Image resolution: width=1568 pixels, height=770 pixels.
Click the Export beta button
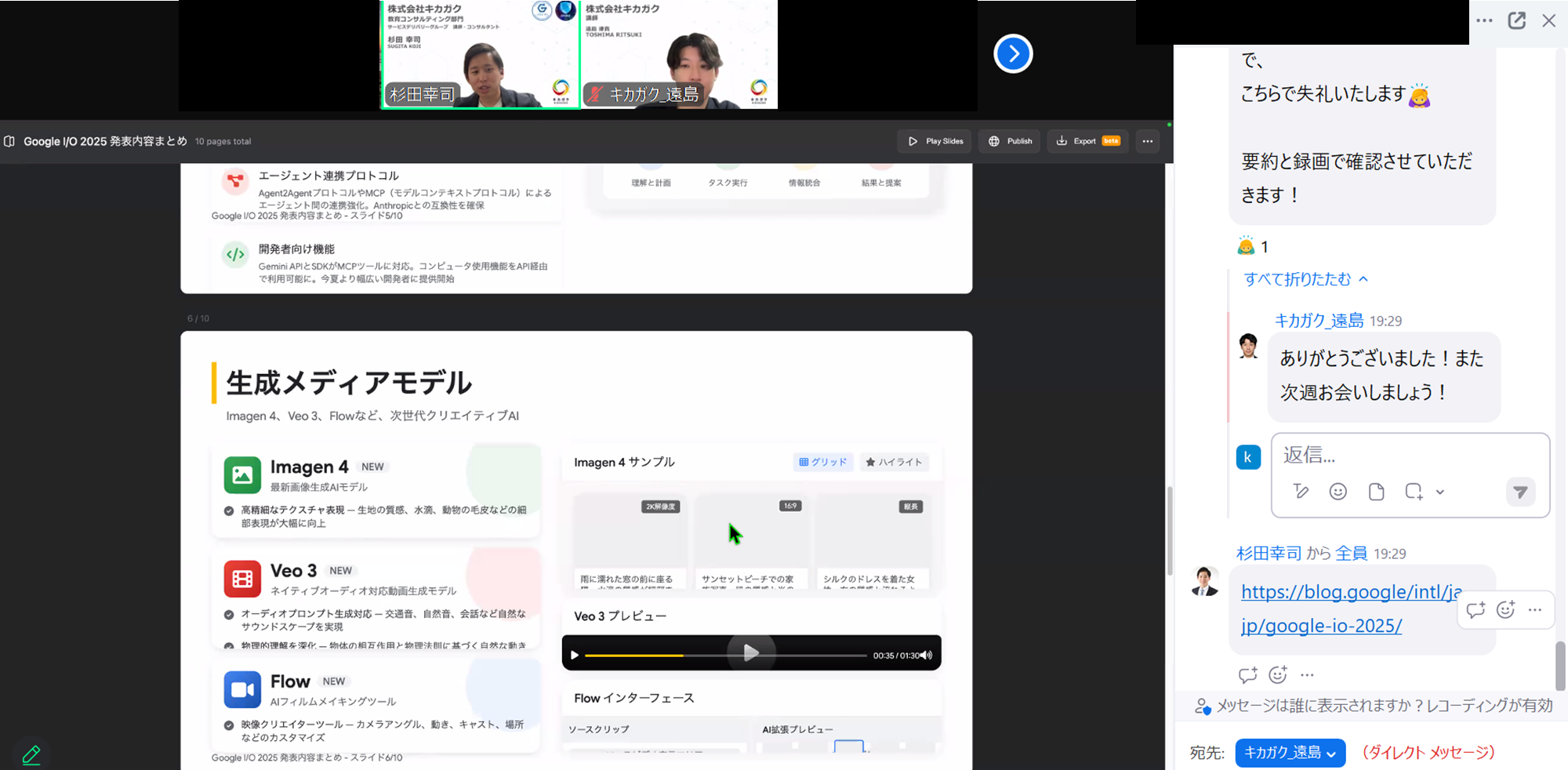pyautogui.click(x=1087, y=141)
